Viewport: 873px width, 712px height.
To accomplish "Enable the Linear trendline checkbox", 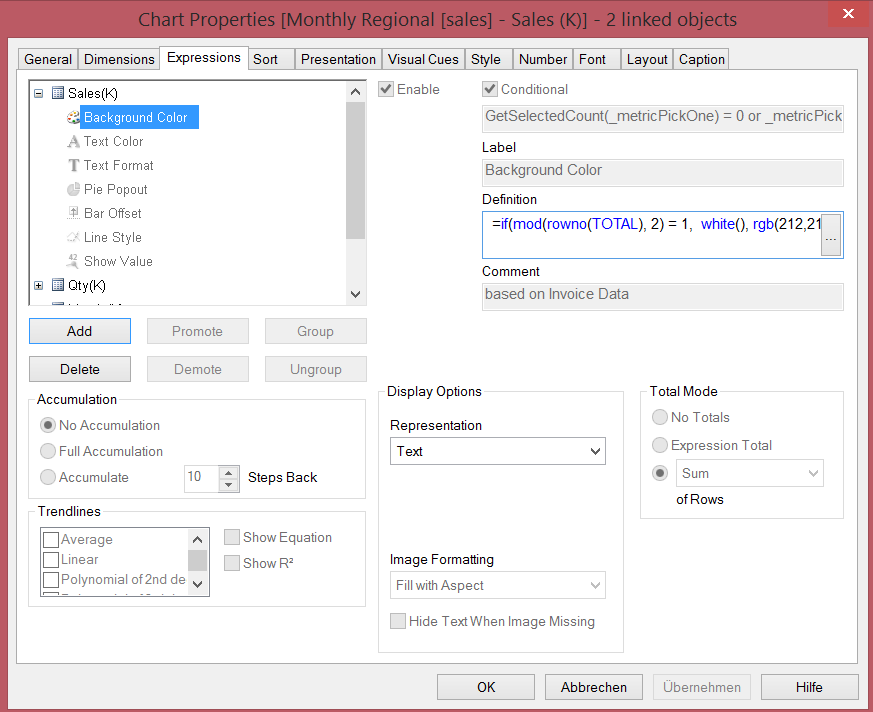I will [x=51, y=560].
